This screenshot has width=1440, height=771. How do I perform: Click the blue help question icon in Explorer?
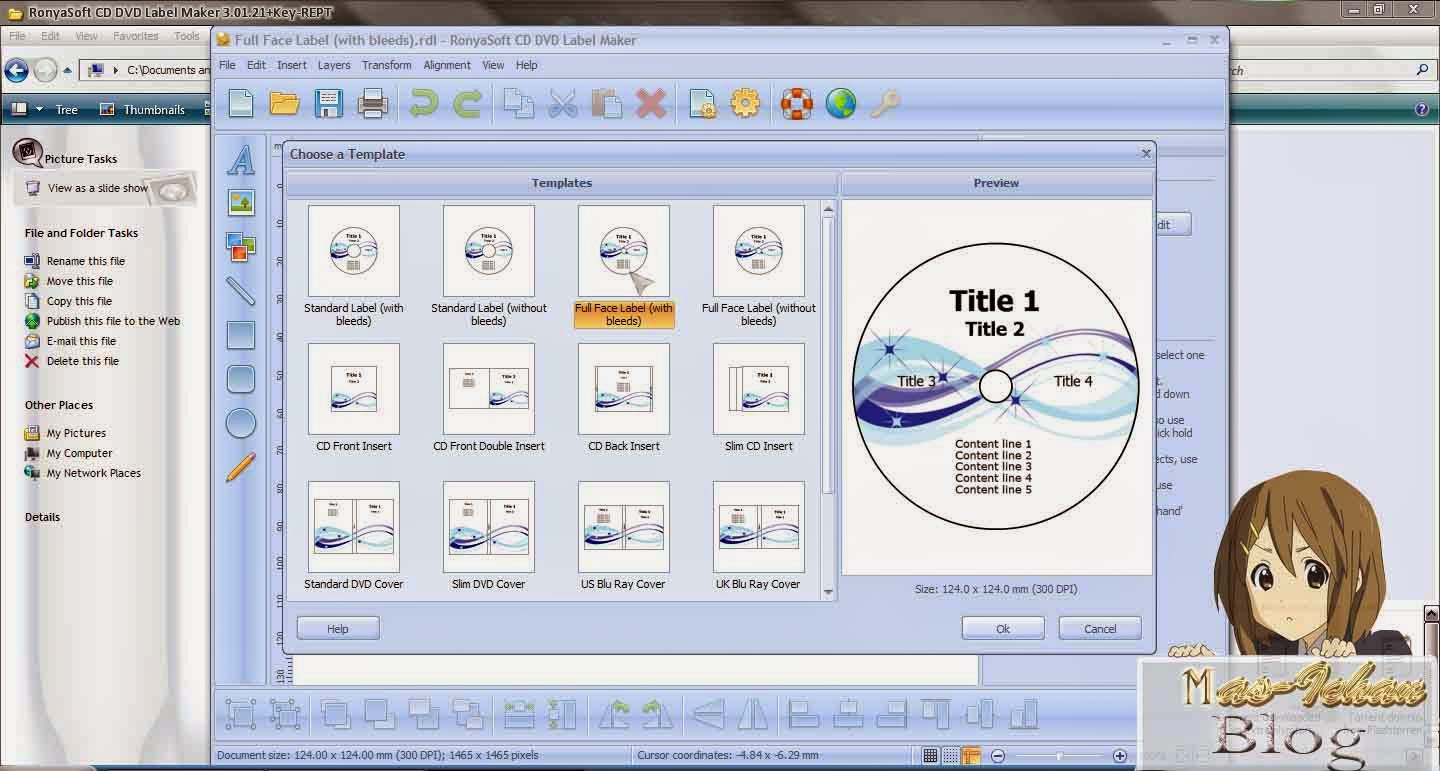(x=1421, y=109)
